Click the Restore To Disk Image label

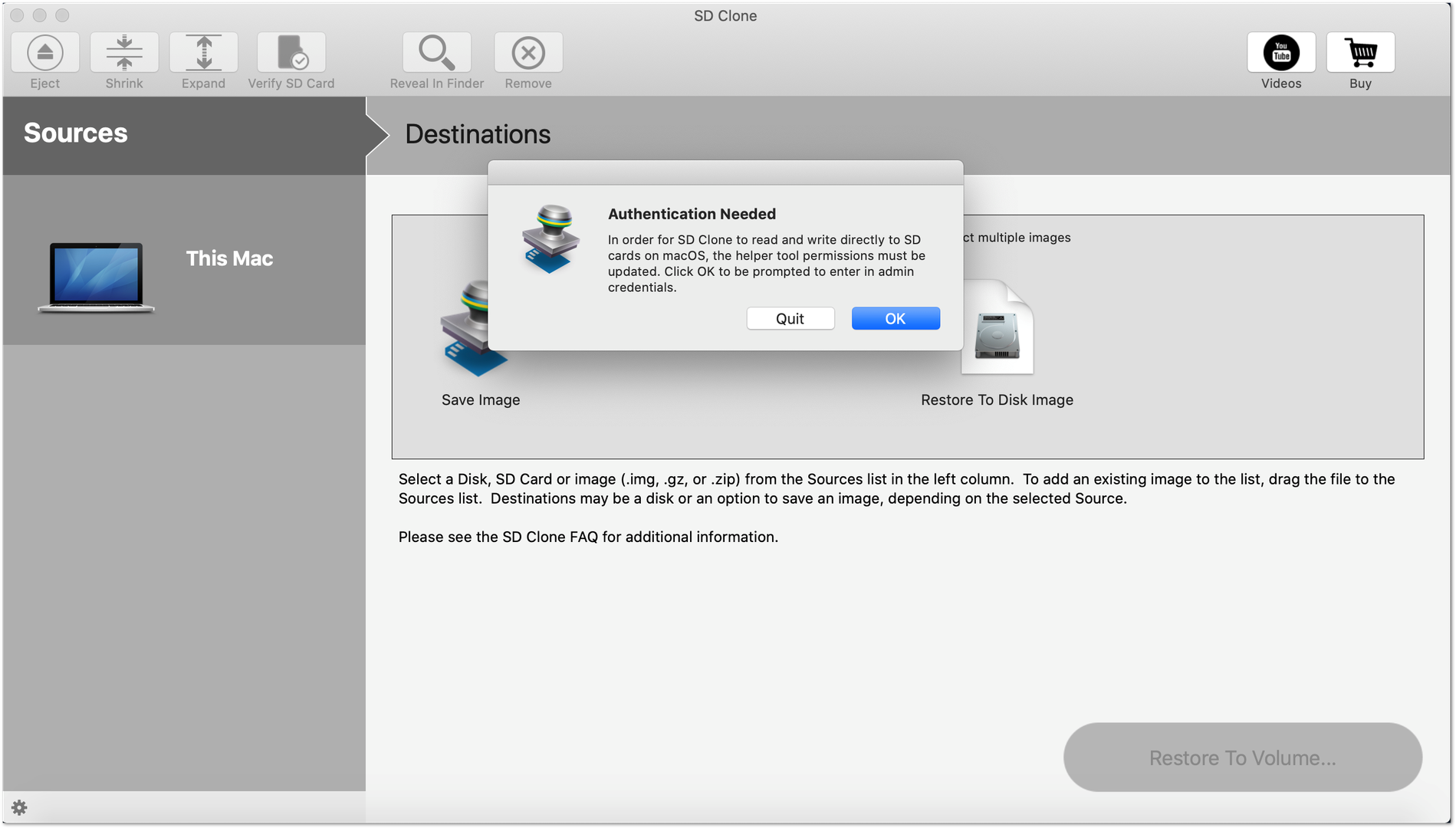pyautogui.click(x=997, y=399)
